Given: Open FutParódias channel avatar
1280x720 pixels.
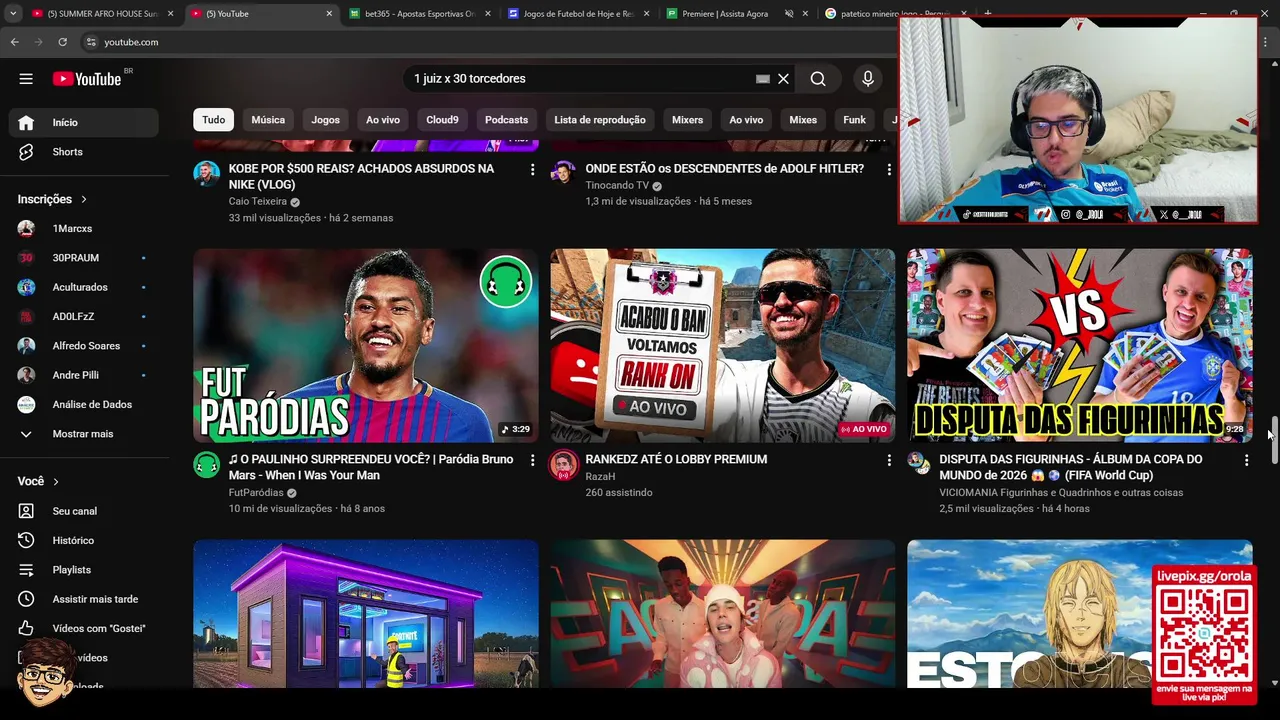Looking at the screenshot, I should 206,465.
